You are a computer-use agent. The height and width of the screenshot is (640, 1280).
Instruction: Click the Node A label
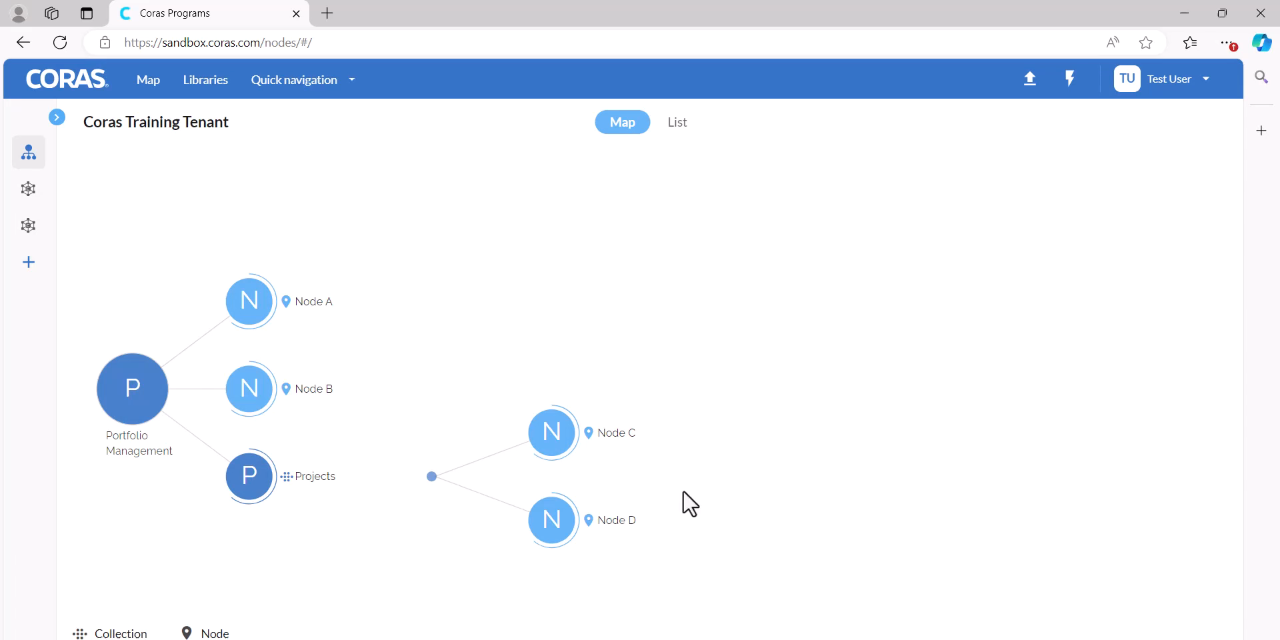point(313,301)
